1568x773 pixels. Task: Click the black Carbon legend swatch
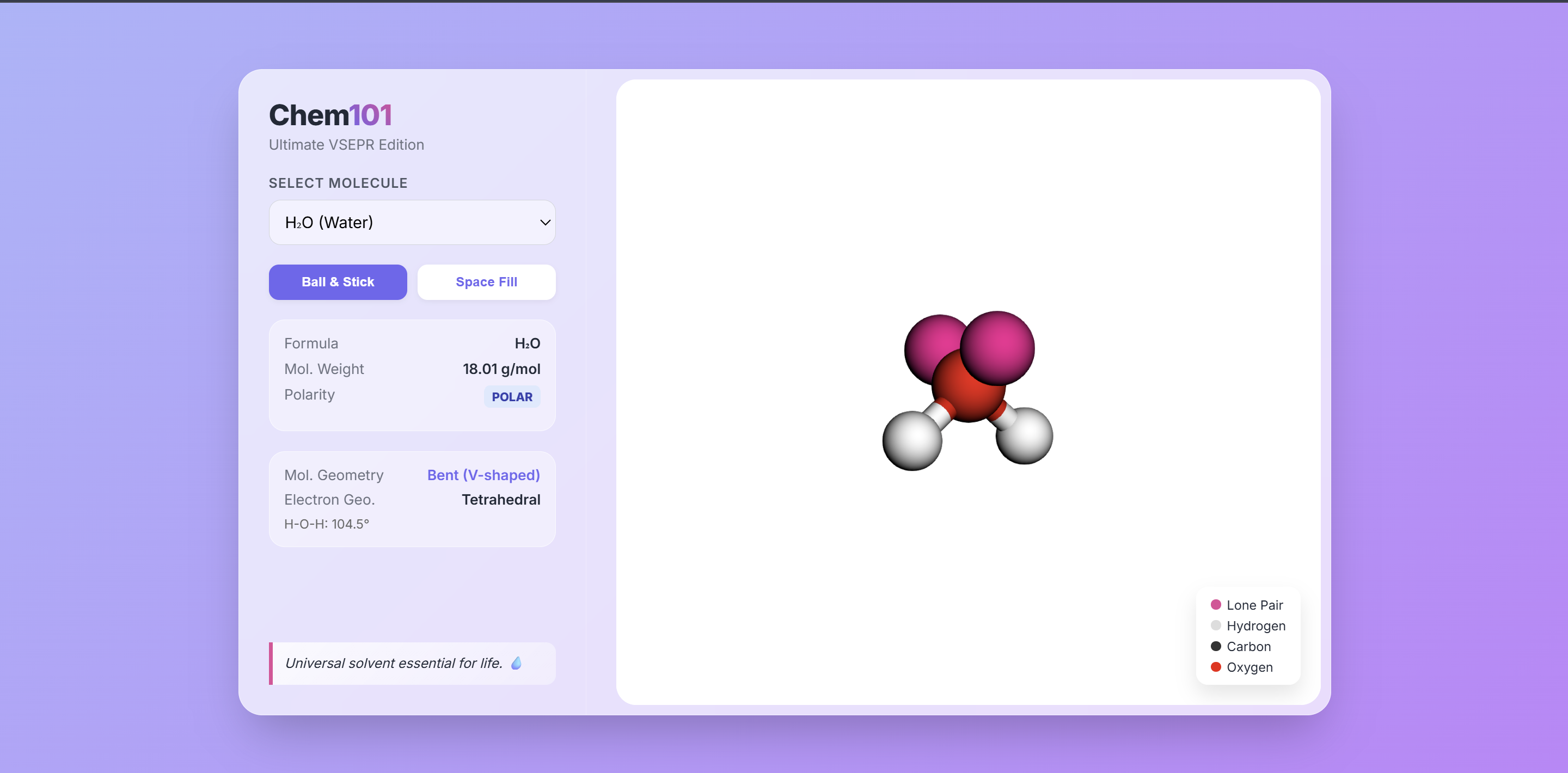point(1216,646)
